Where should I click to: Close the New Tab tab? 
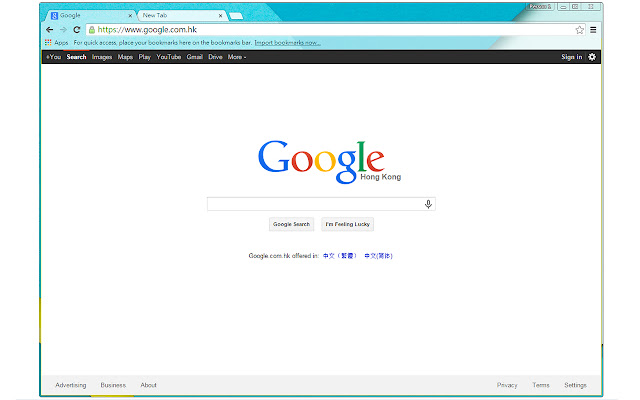click(220, 16)
